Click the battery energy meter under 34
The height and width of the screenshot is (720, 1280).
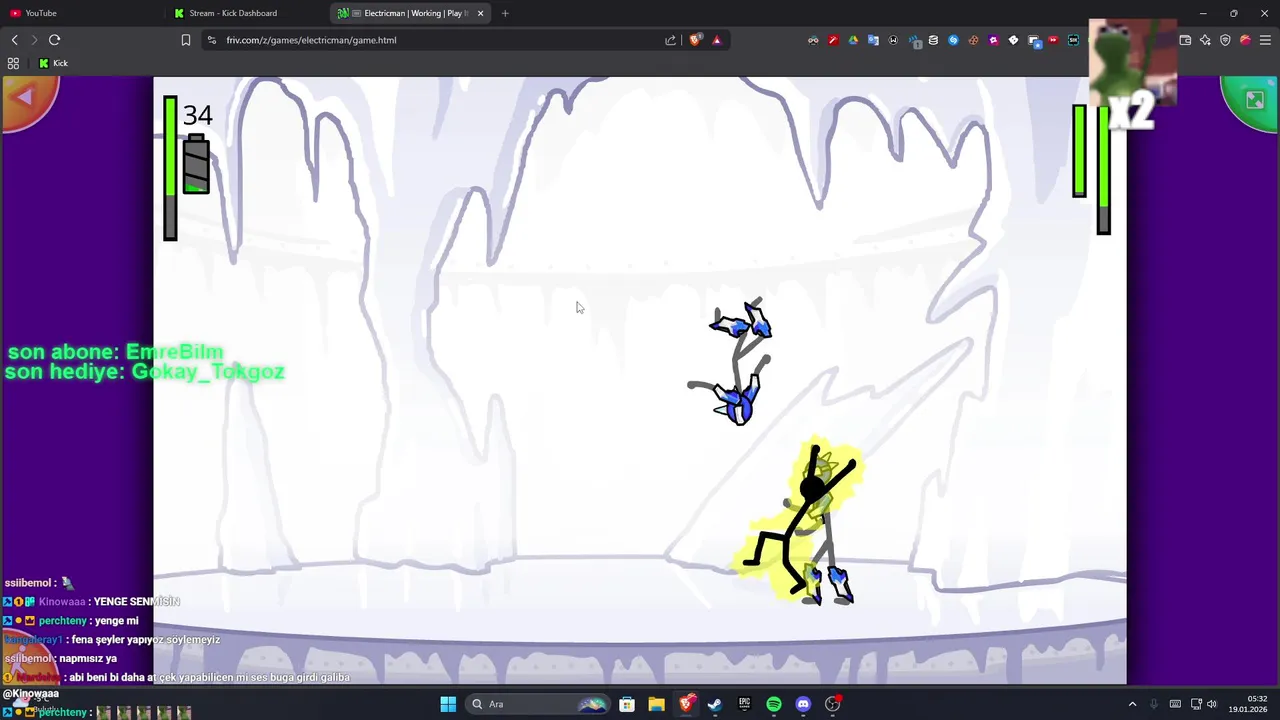tap(196, 163)
